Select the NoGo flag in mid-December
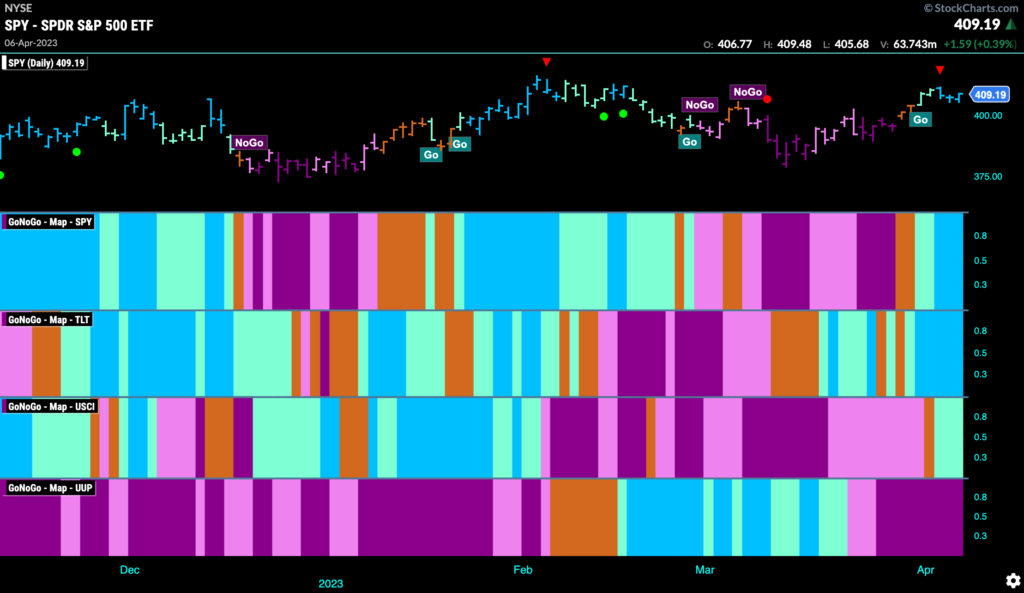Viewport: 1024px width, 593px height. point(249,142)
